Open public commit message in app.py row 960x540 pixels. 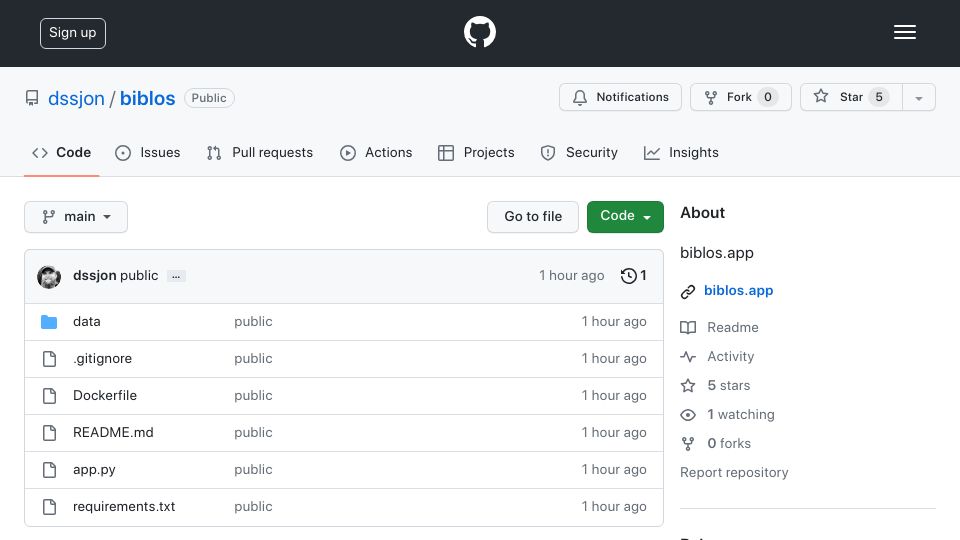(253, 470)
